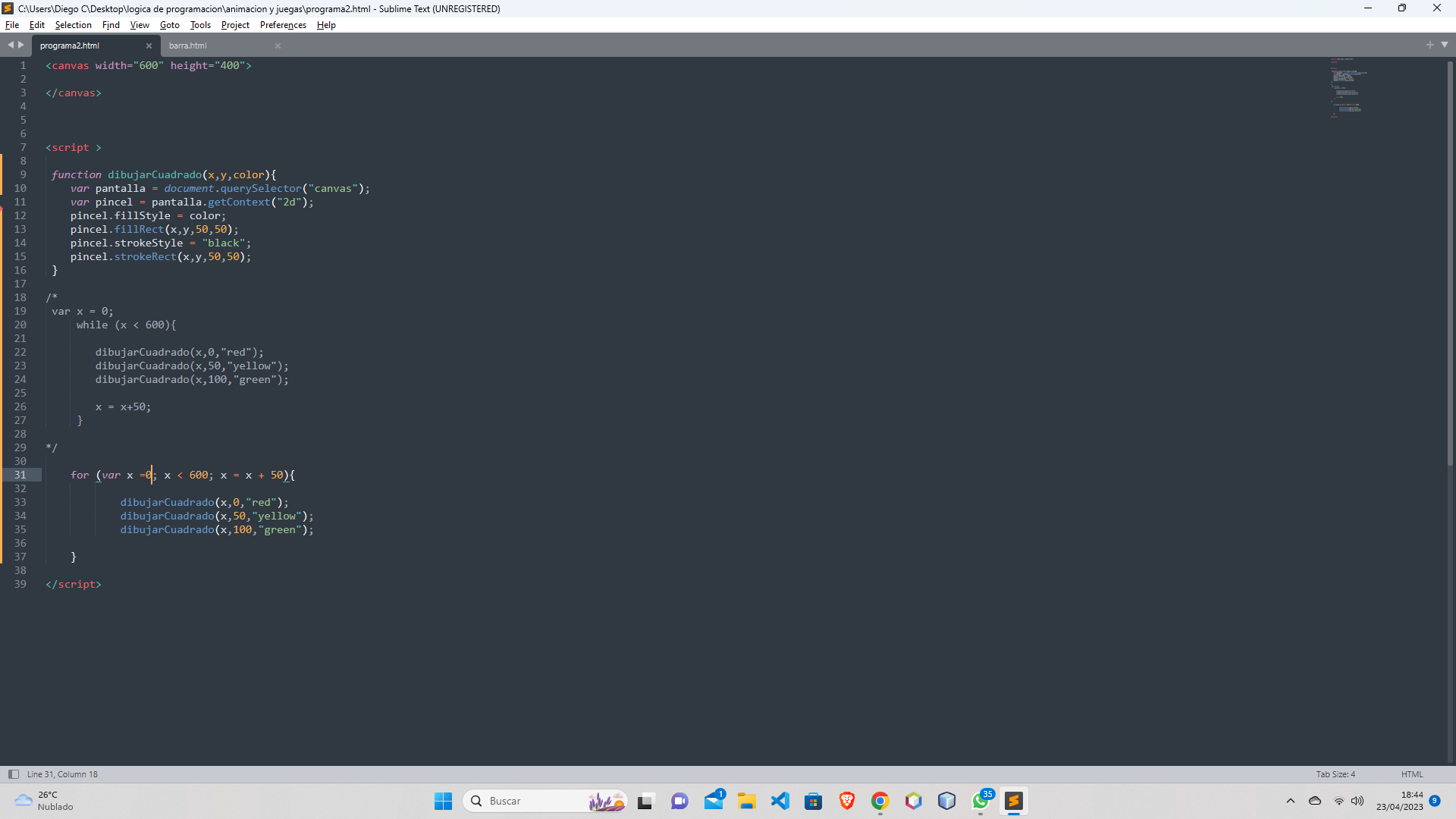This screenshot has height=819, width=1456.
Task: Click line number 9 in gutter
Action: coord(23,174)
